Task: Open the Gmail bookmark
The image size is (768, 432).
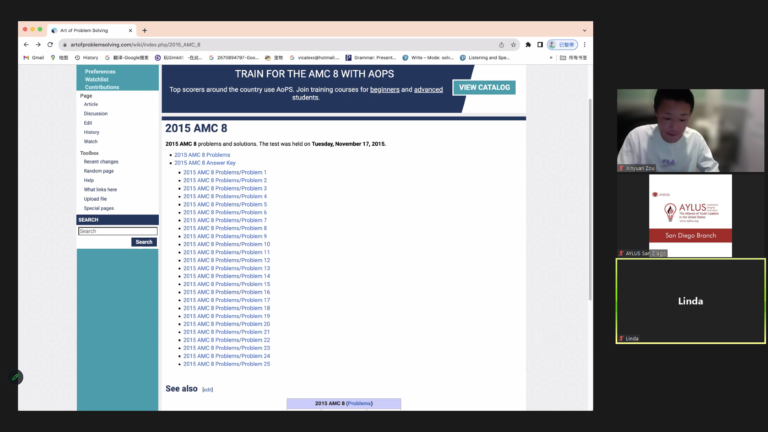Action: (x=34, y=58)
